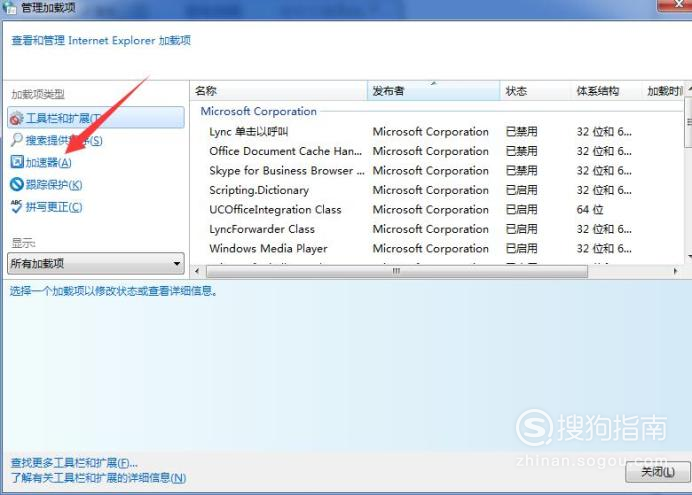Click the 跟踪保护 blocked-circle icon
Screen dimensions: 692x495
(x=16, y=185)
